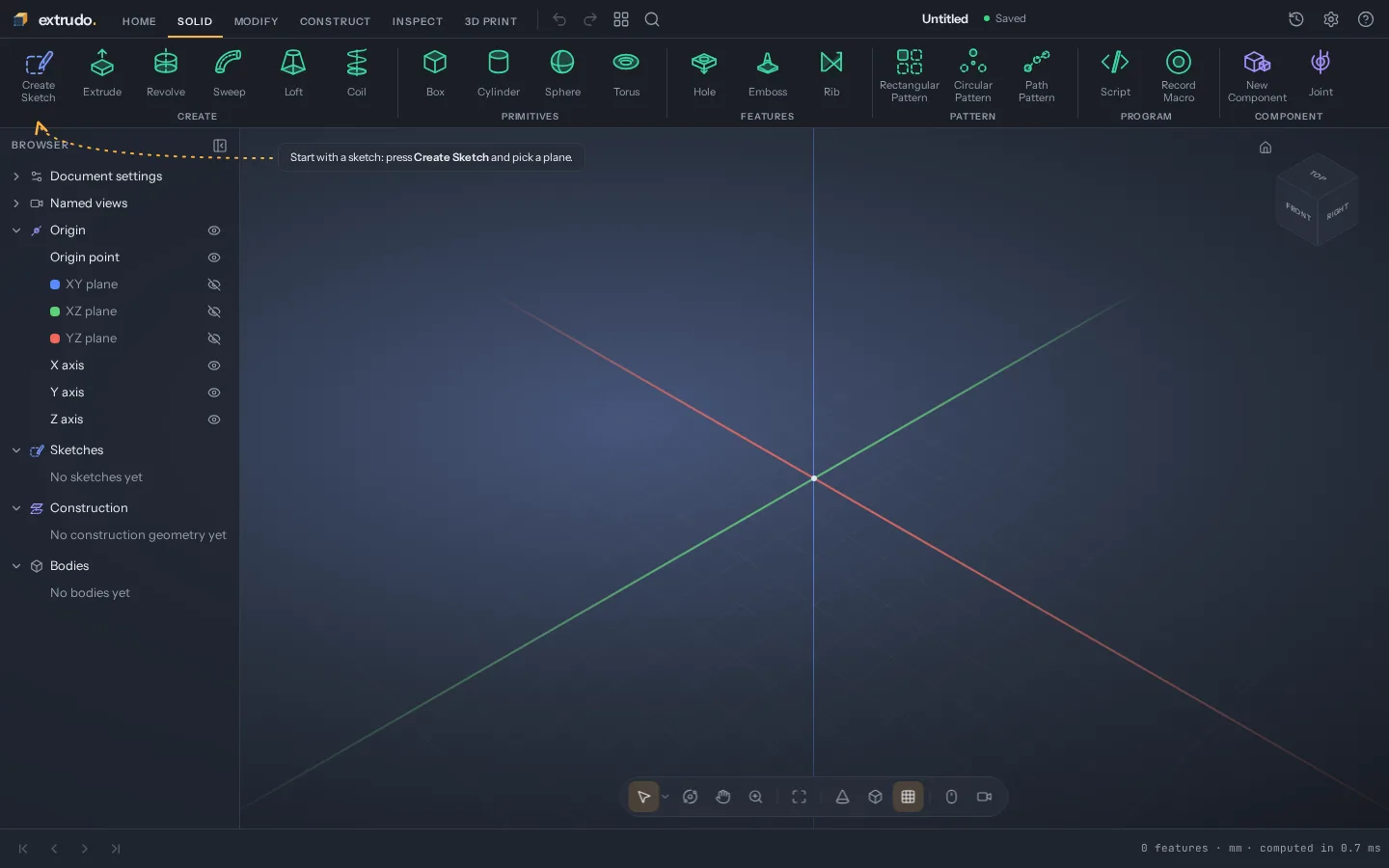Image resolution: width=1389 pixels, height=868 pixels.
Task: Collapse the Construction node
Action: pos(16,508)
